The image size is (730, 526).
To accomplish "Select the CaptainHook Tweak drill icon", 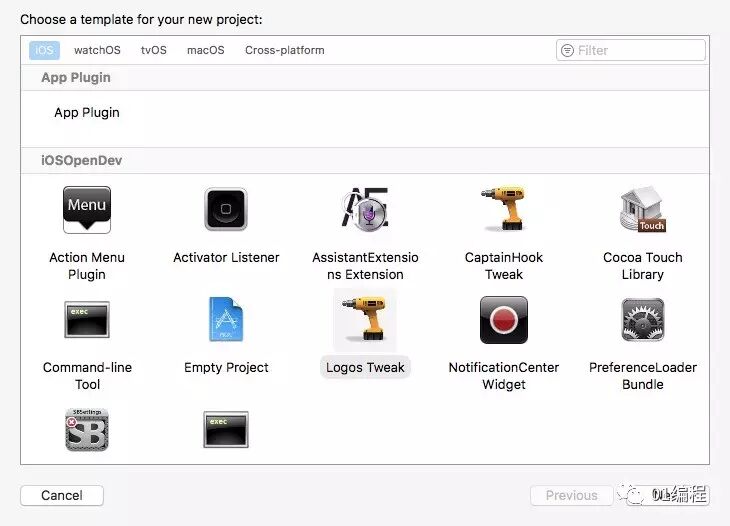I will point(504,208).
